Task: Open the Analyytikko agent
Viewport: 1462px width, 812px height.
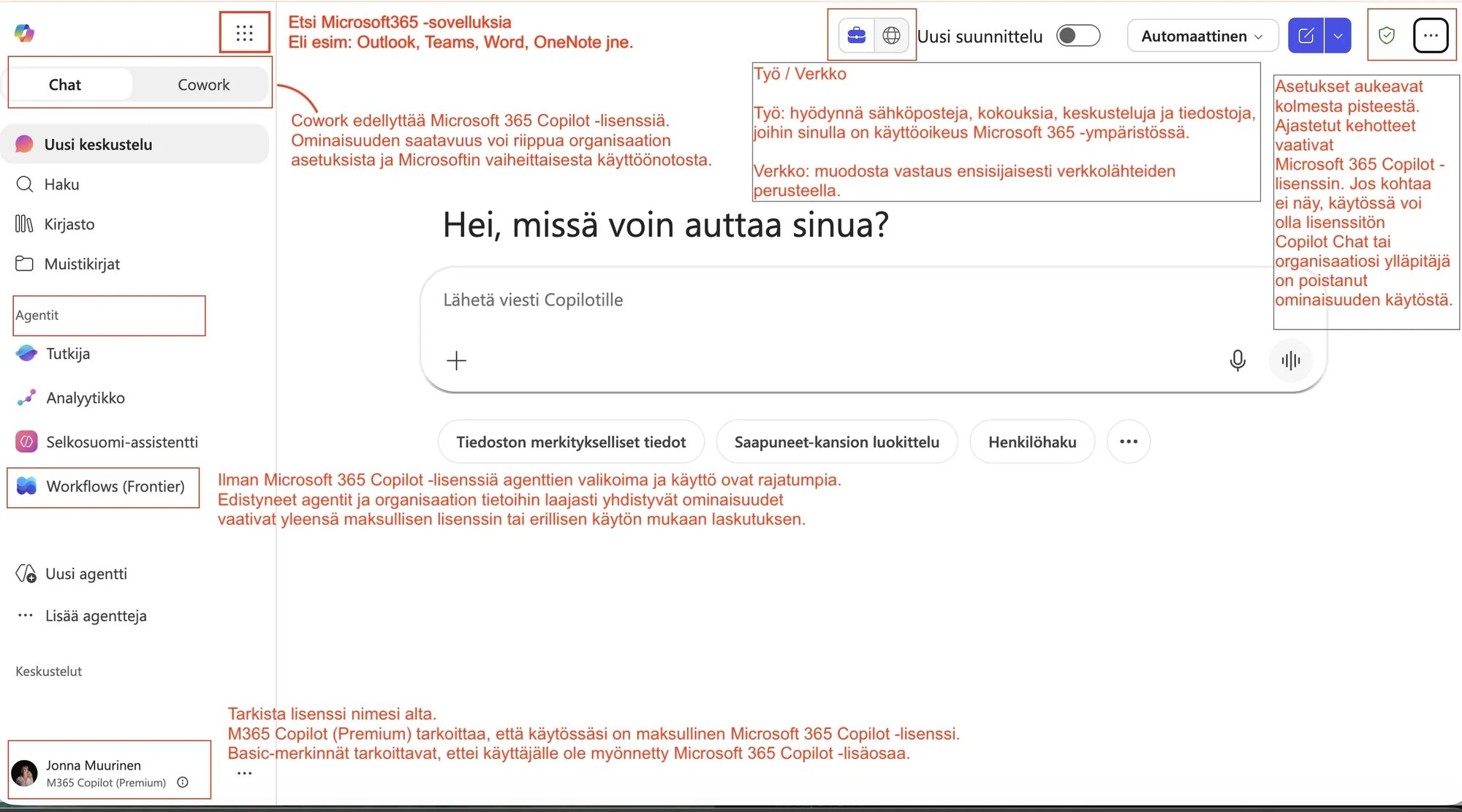Action: pyautogui.click(x=135, y=398)
